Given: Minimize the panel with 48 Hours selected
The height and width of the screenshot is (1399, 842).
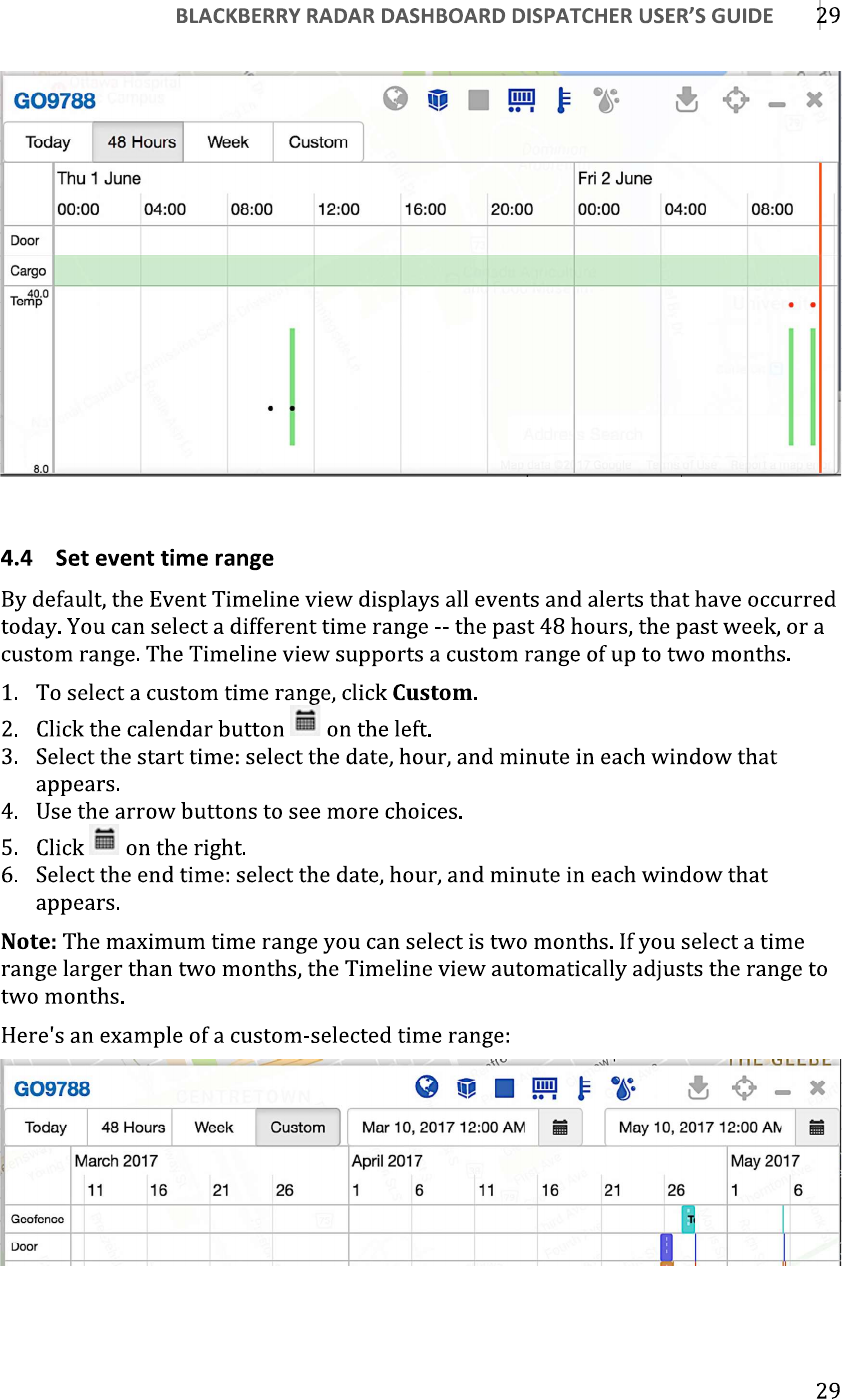Looking at the screenshot, I should tap(777, 104).
